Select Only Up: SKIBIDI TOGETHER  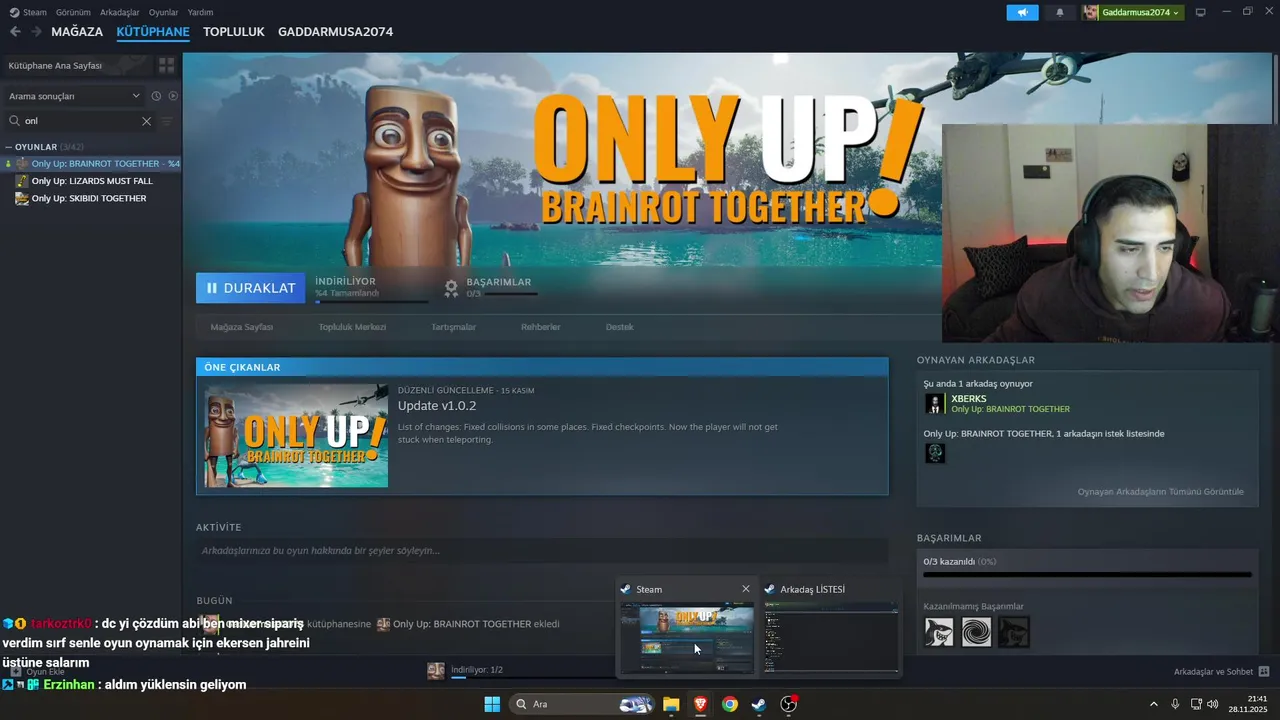tap(91, 198)
